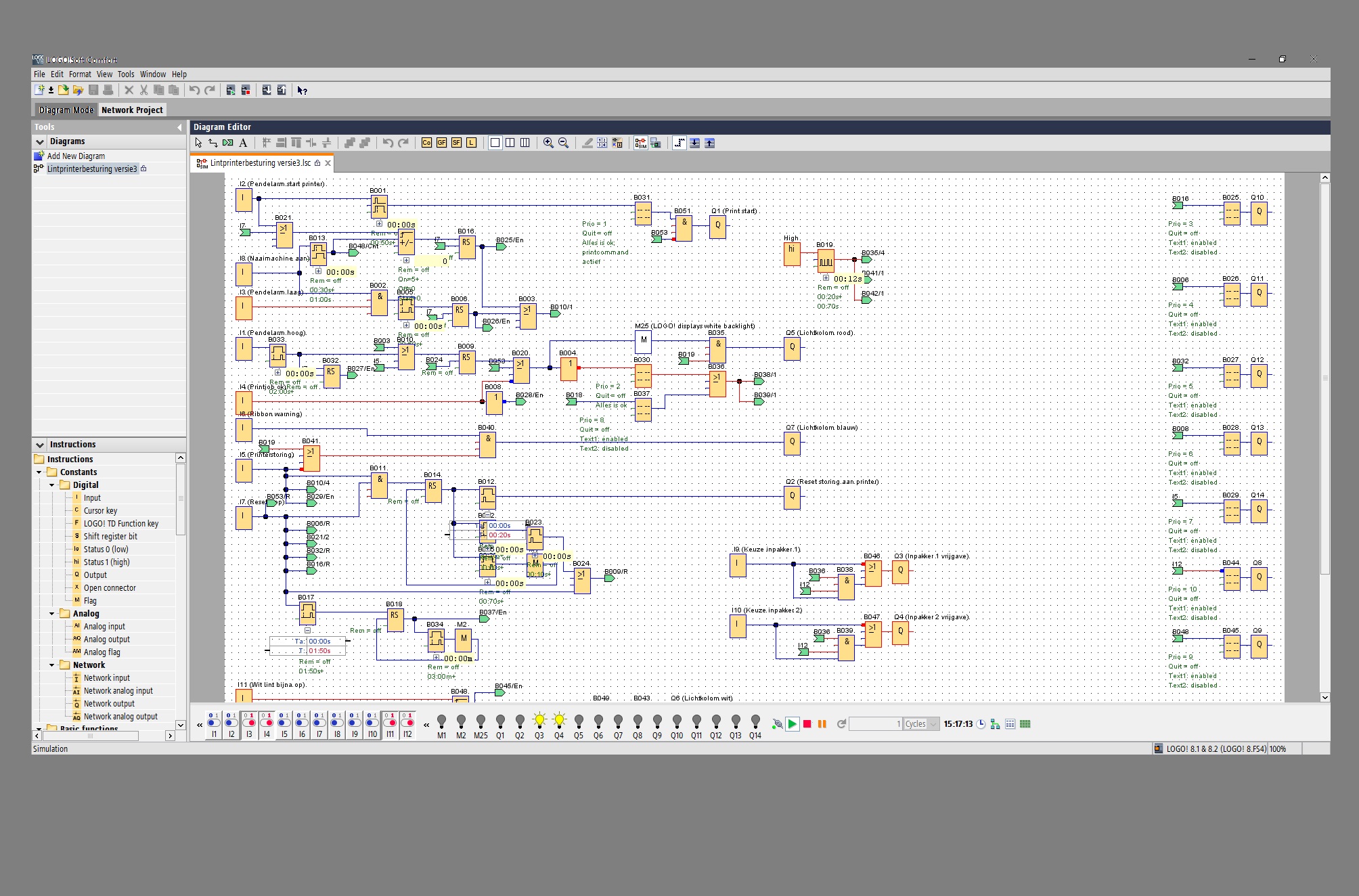The image size is (1359, 896).
Task: Open the Cycles unit dropdown
Action: point(933,724)
